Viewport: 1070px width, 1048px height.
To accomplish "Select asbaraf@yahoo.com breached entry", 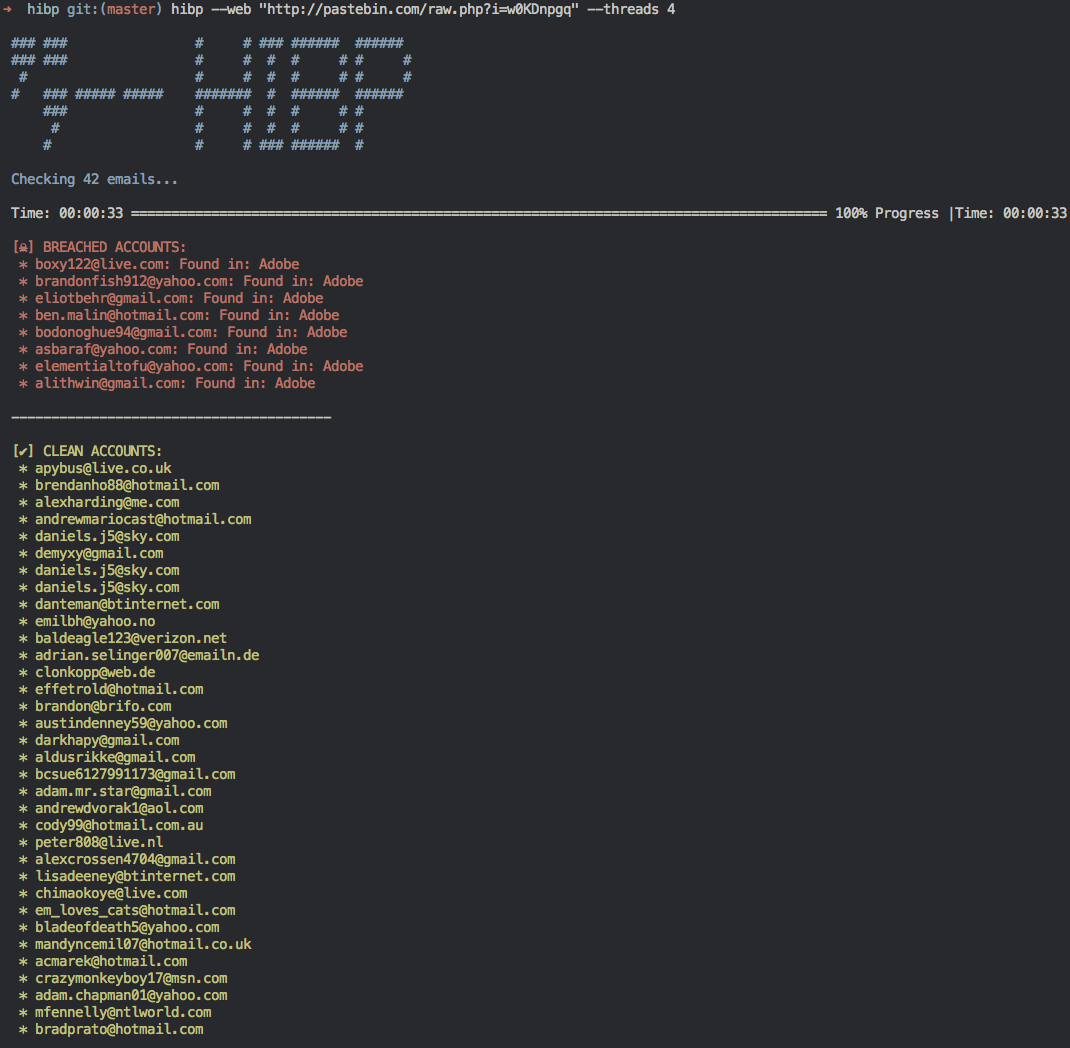I will point(171,350).
